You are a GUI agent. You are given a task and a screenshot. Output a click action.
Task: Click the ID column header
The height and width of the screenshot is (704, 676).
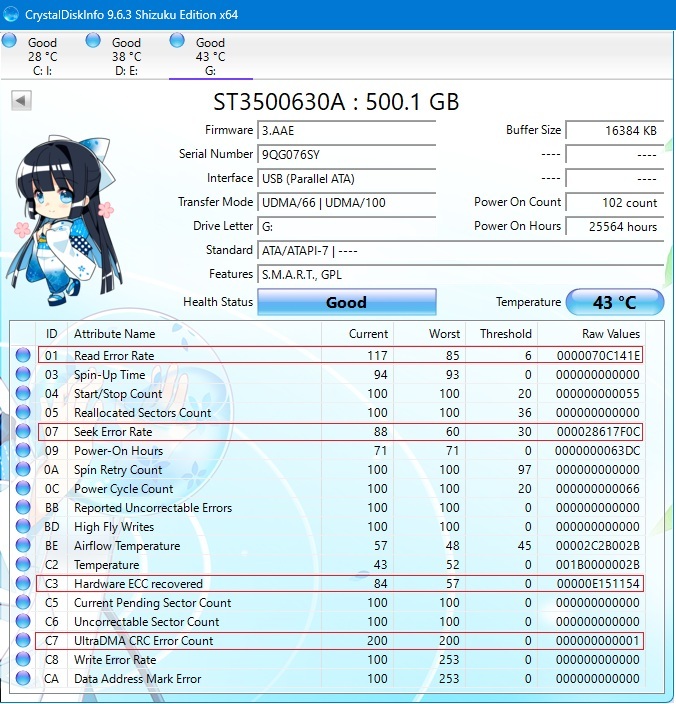52,334
